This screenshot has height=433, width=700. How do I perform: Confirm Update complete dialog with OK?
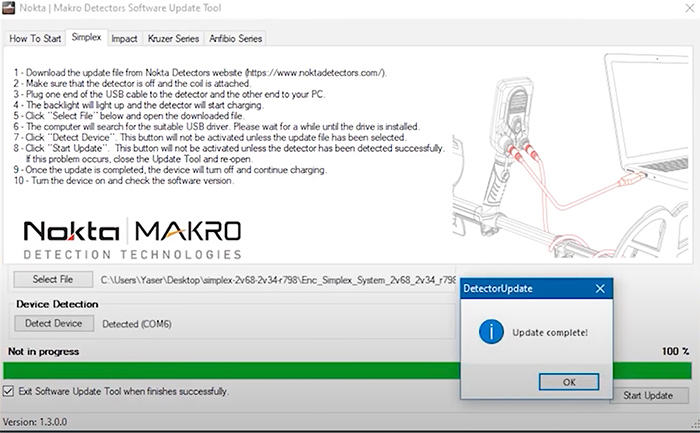pyautogui.click(x=569, y=382)
